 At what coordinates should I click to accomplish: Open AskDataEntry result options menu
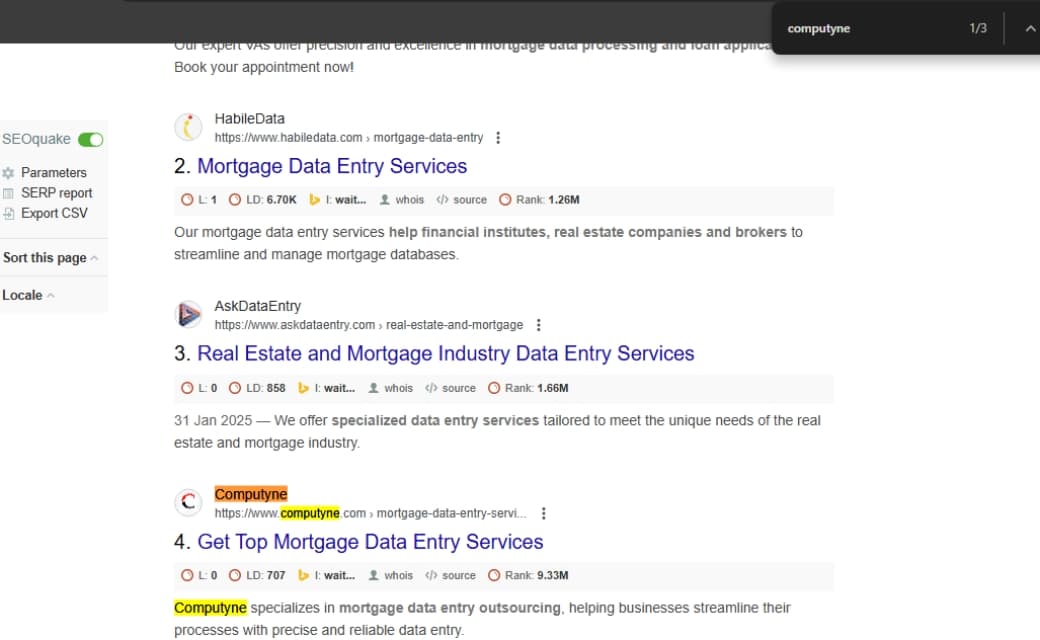pos(539,325)
